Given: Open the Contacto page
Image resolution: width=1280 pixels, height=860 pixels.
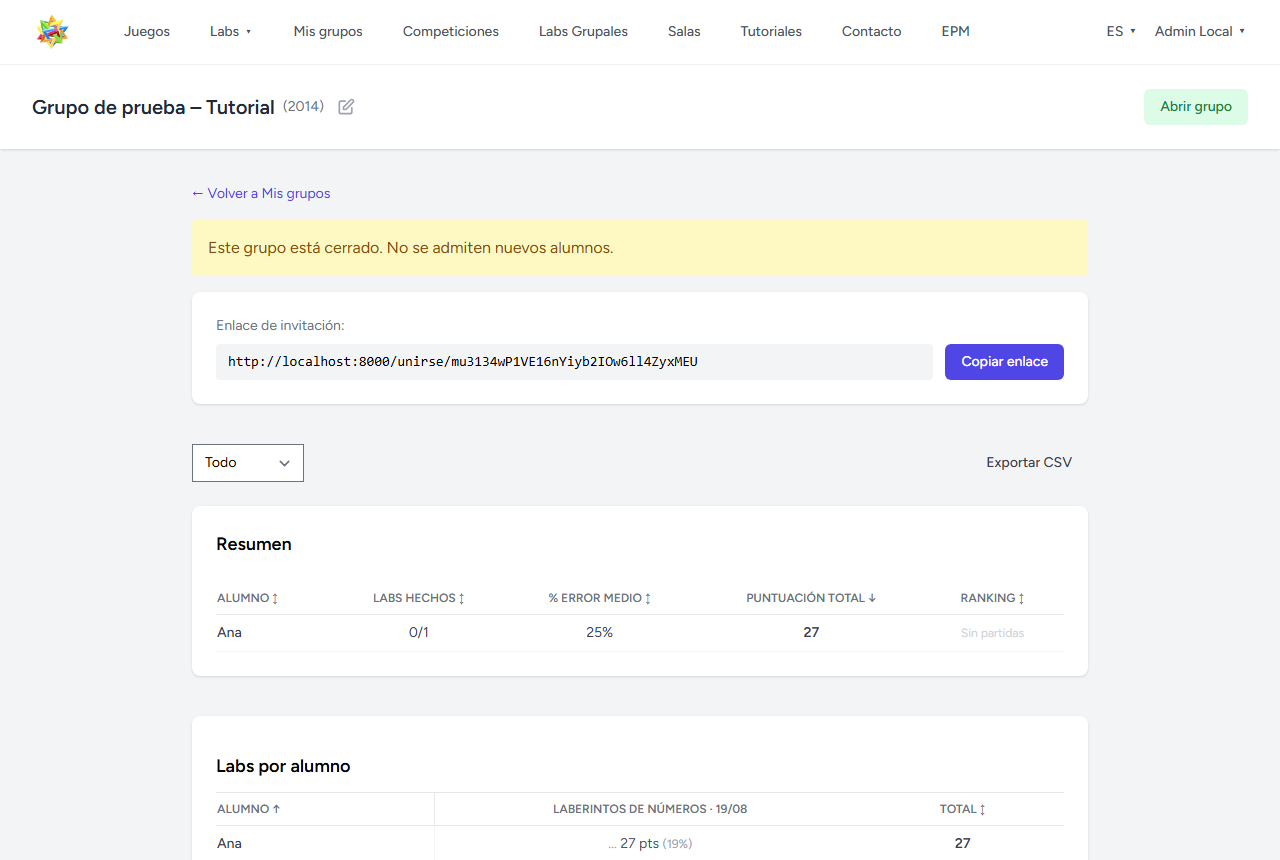Looking at the screenshot, I should (872, 32).
